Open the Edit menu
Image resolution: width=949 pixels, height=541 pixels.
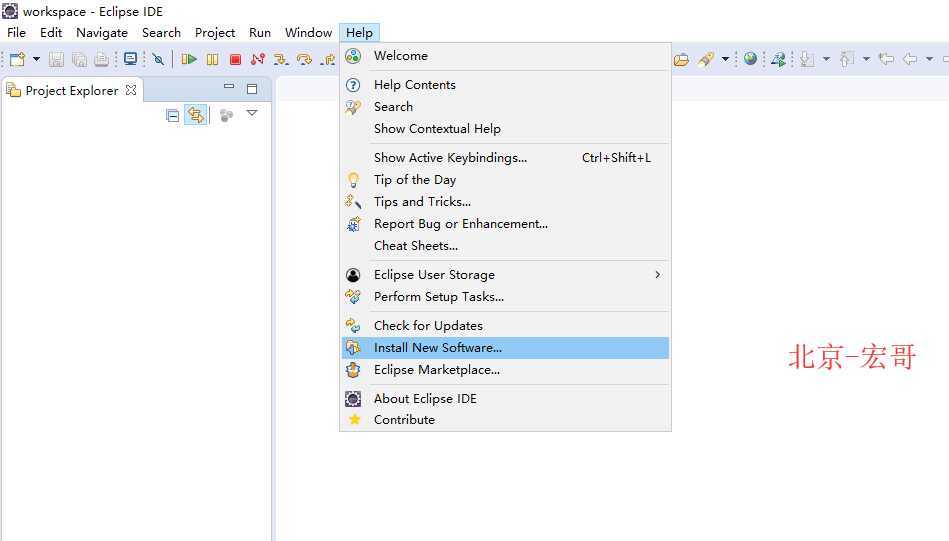tap(51, 33)
